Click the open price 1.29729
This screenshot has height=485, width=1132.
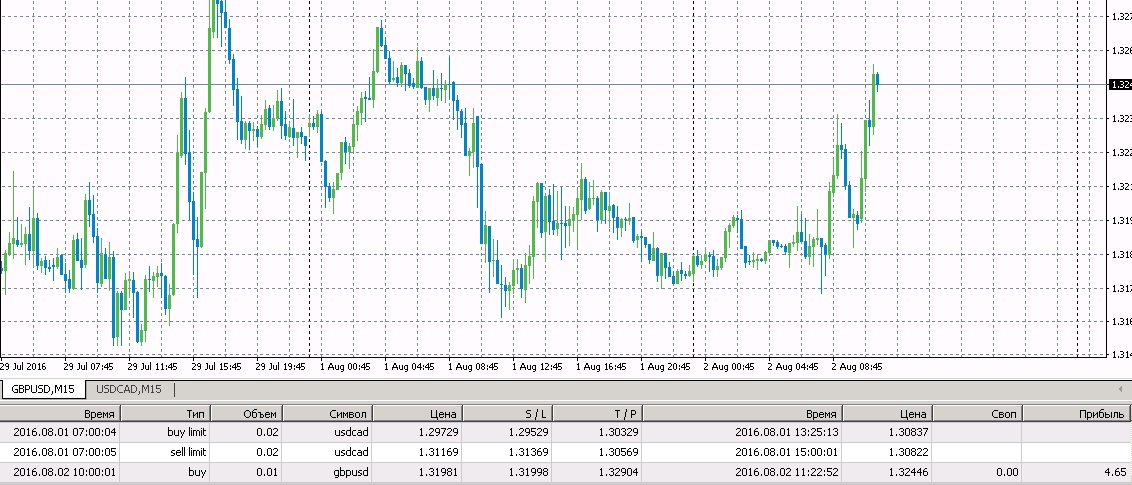click(x=437, y=432)
